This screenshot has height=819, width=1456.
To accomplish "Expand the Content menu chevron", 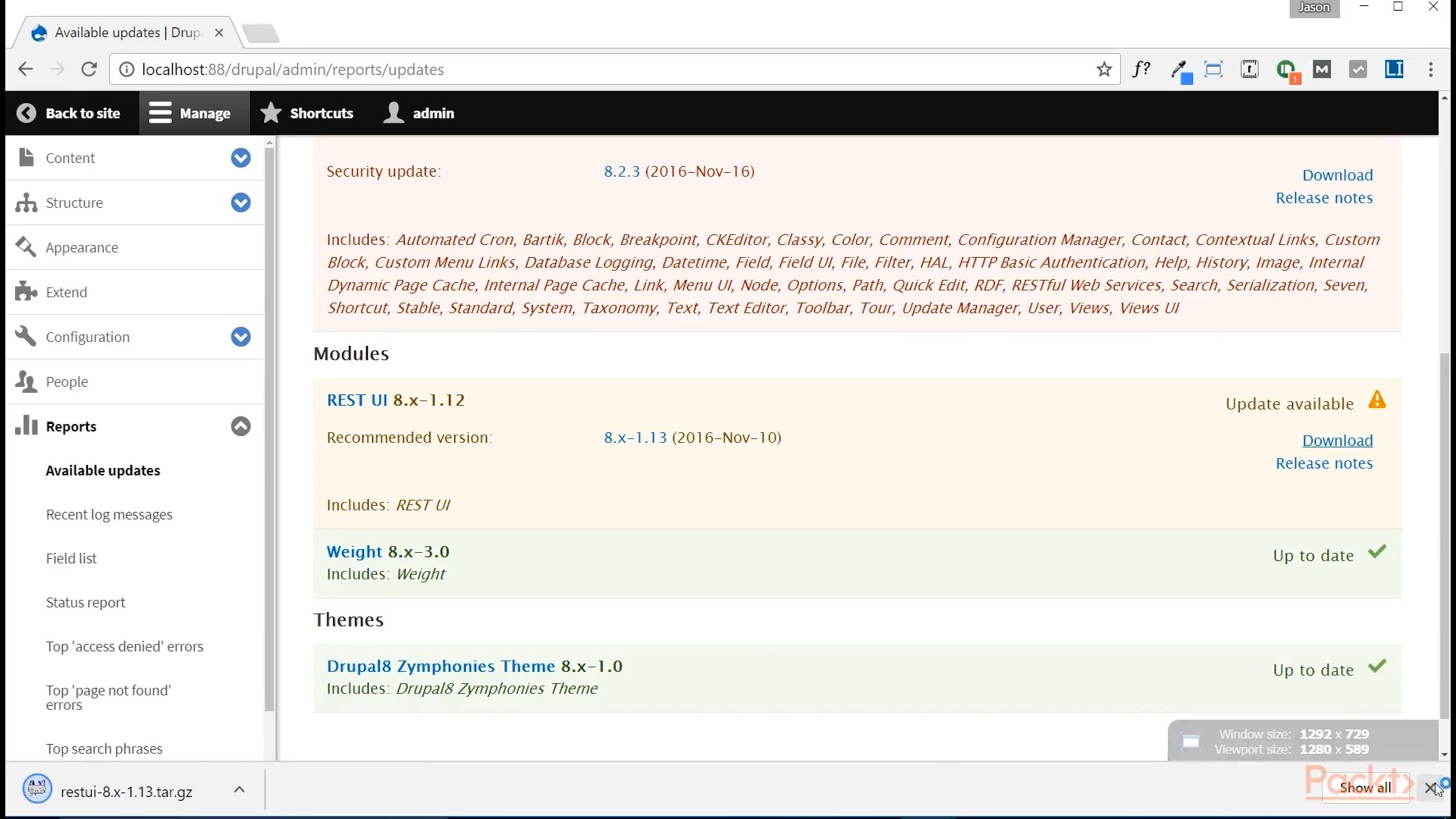I will point(240,158).
